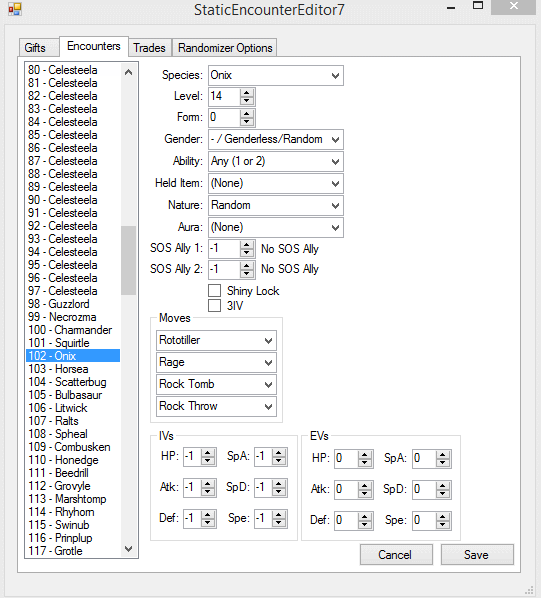Select 100 - Charmander in the list
Screen dimensions: 541x598
pyautogui.click(x=73, y=330)
